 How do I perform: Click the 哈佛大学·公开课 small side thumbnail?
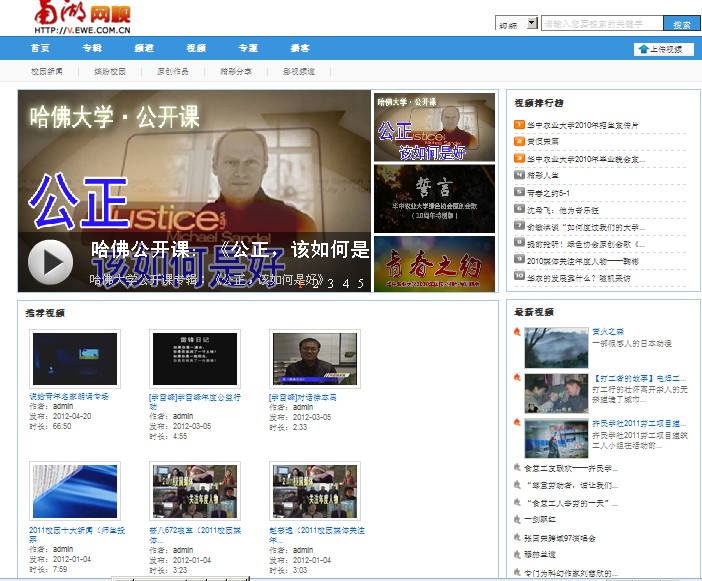click(x=434, y=127)
